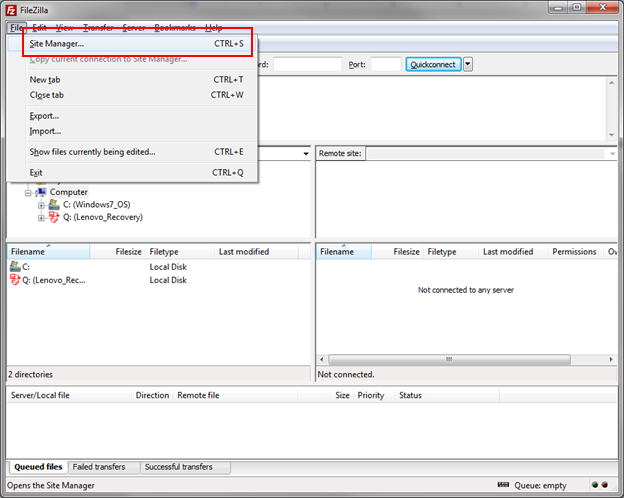Click remote scrollbar left arrow
The image size is (624, 498).
322,359
